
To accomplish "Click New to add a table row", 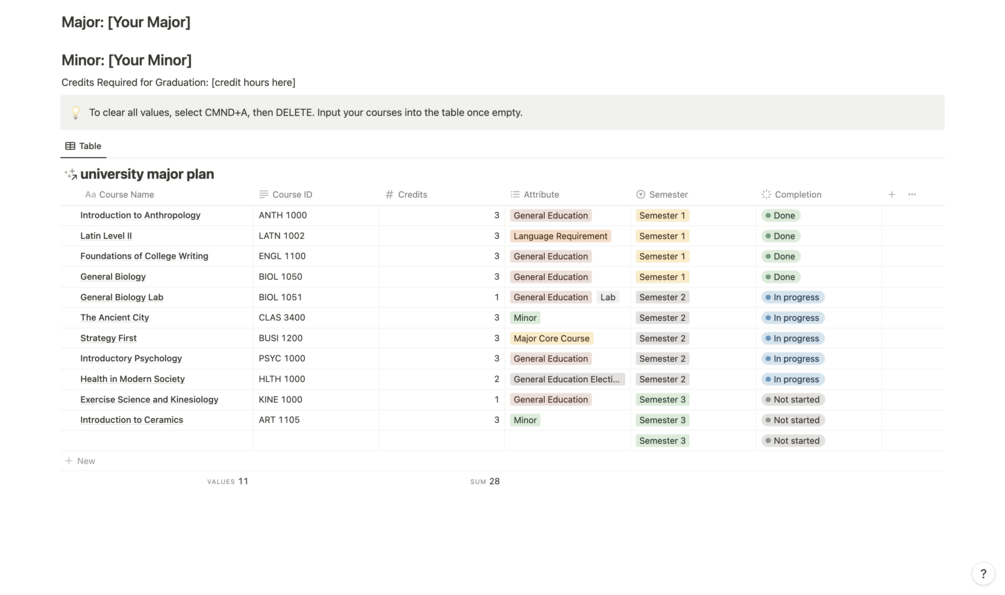I will click(x=80, y=461).
